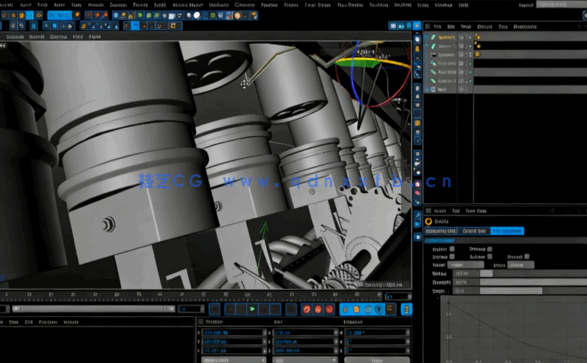
Task: Click the white sphere icon in top toolbar
Action: point(197,15)
